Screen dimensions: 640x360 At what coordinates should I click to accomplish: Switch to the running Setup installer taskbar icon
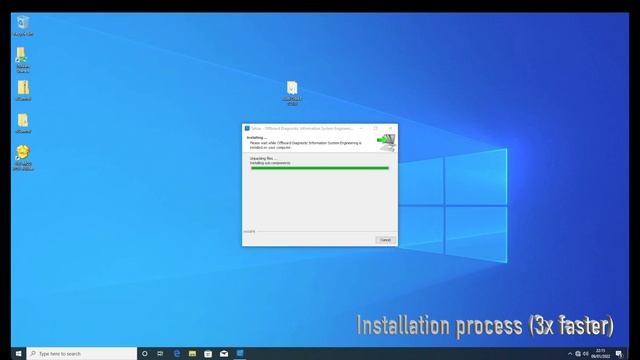click(x=240, y=353)
